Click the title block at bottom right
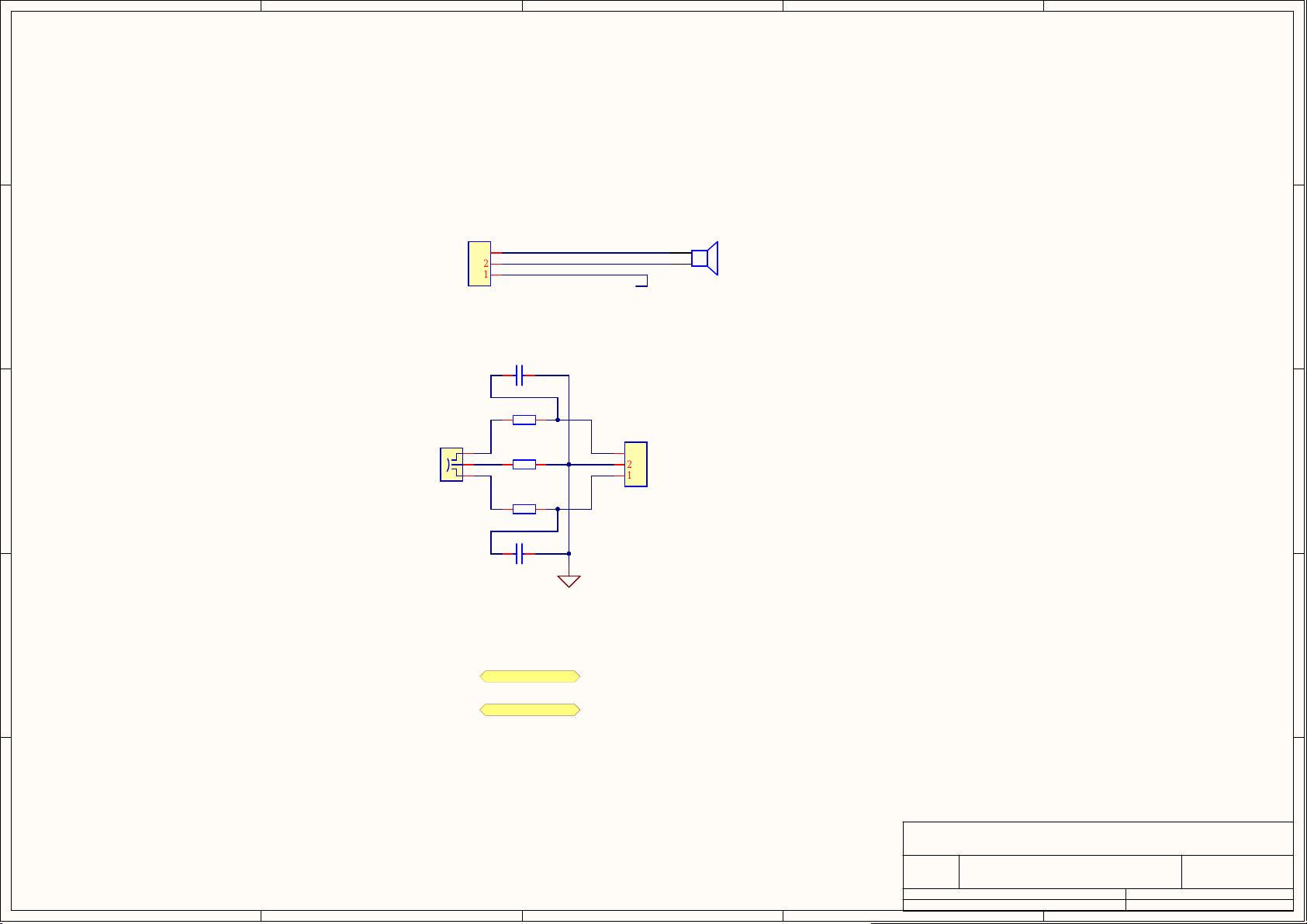This screenshot has width=1307, height=924. coord(1098,866)
